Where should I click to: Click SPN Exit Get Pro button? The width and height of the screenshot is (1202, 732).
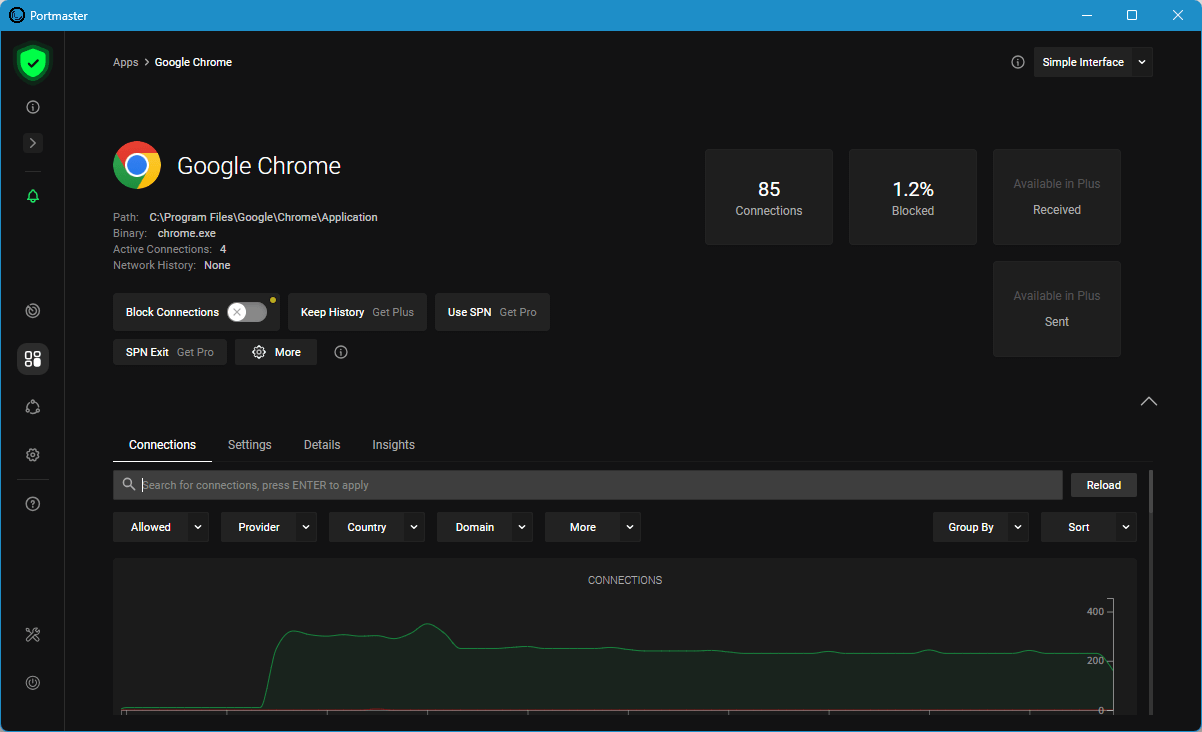click(170, 352)
